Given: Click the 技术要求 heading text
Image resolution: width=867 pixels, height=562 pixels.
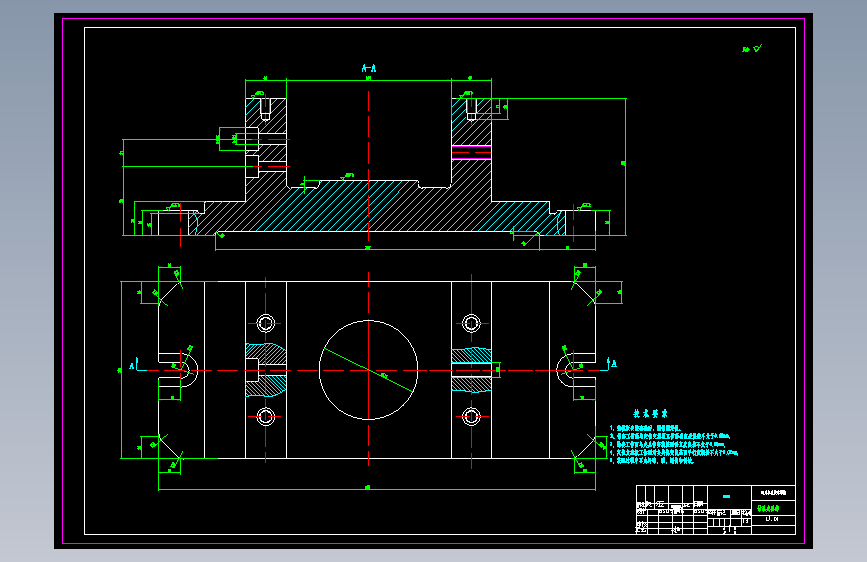Looking at the screenshot, I should point(650,413).
